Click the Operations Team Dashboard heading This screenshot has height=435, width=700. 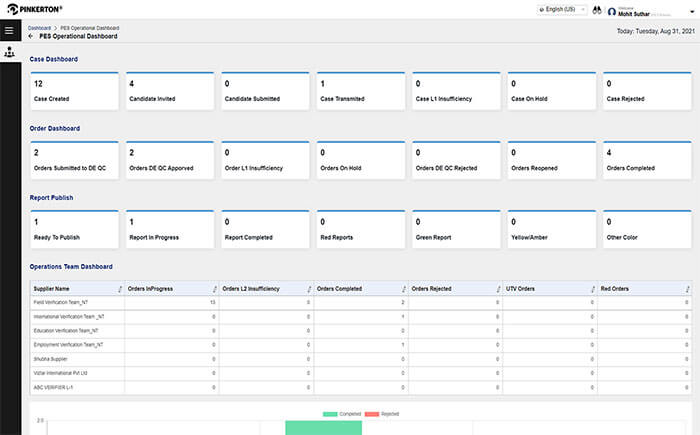pyautogui.click(x=71, y=267)
